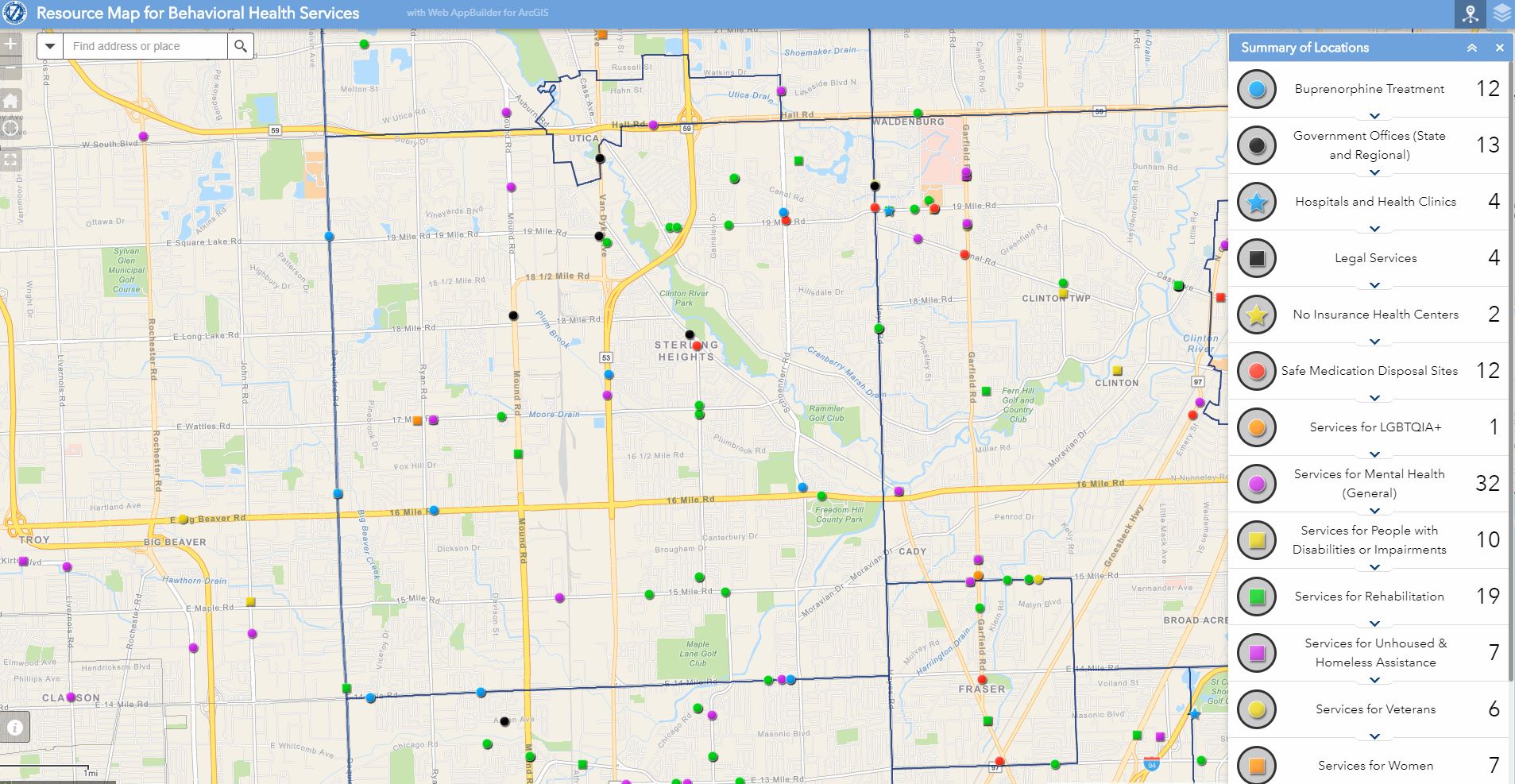Click the Services for Women orange square icon
The height and width of the screenshot is (784, 1515).
point(1256,765)
